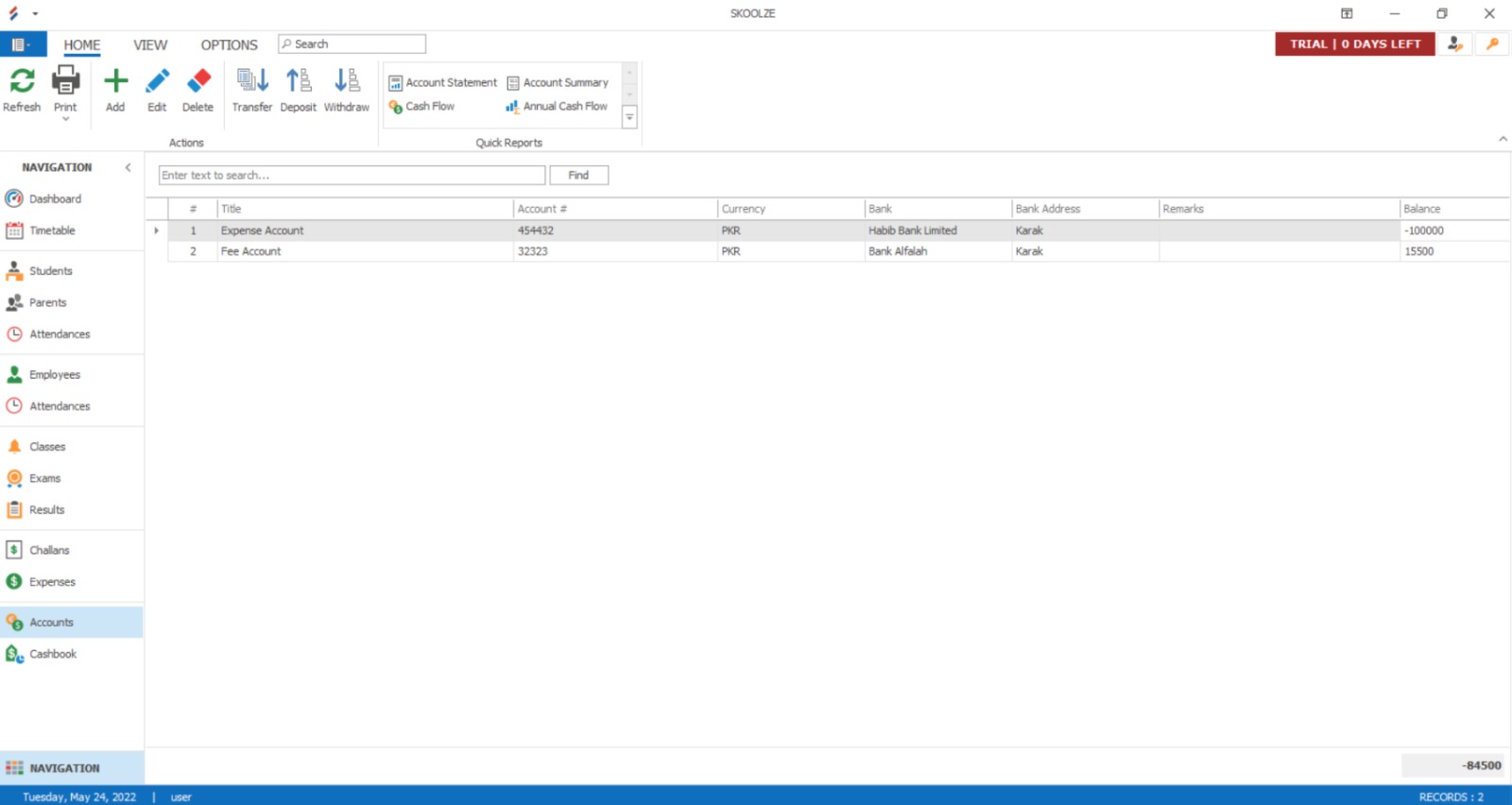Switch to the OPTIONS tab

tap(229, 45)
